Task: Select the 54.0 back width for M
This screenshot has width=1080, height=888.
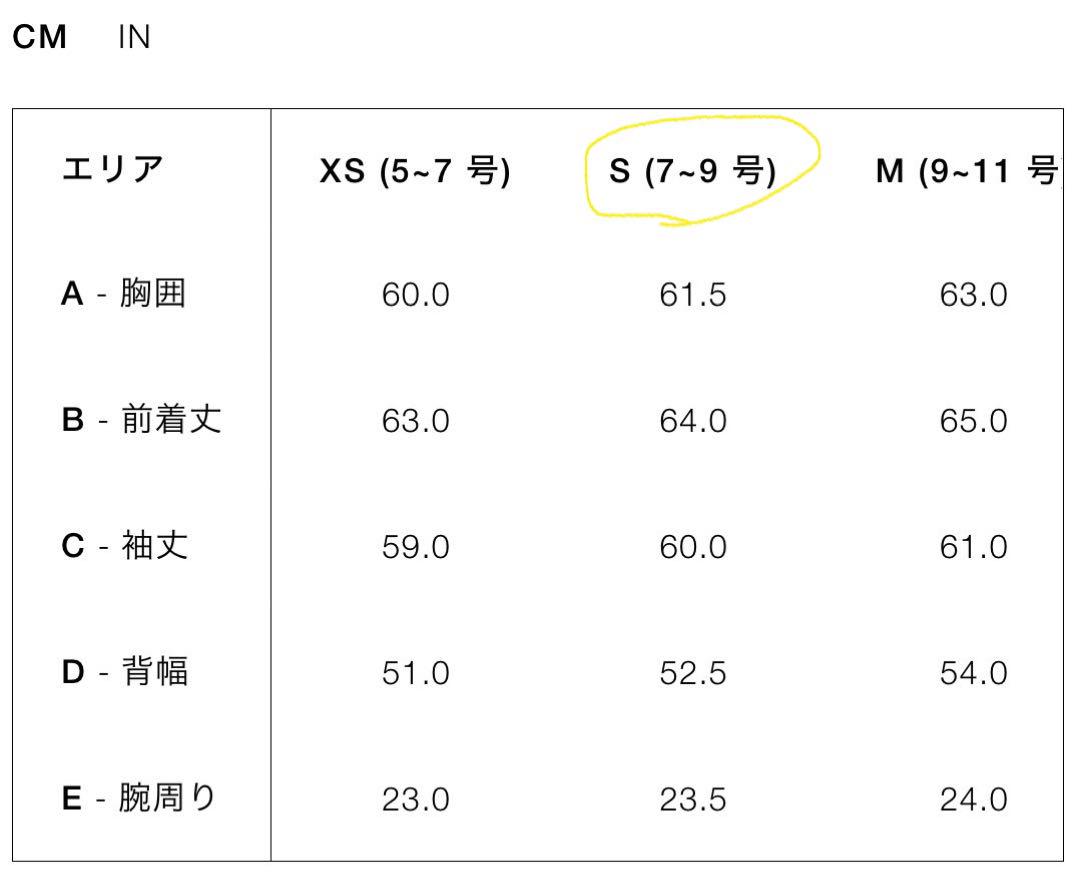Action: [974, 673]
